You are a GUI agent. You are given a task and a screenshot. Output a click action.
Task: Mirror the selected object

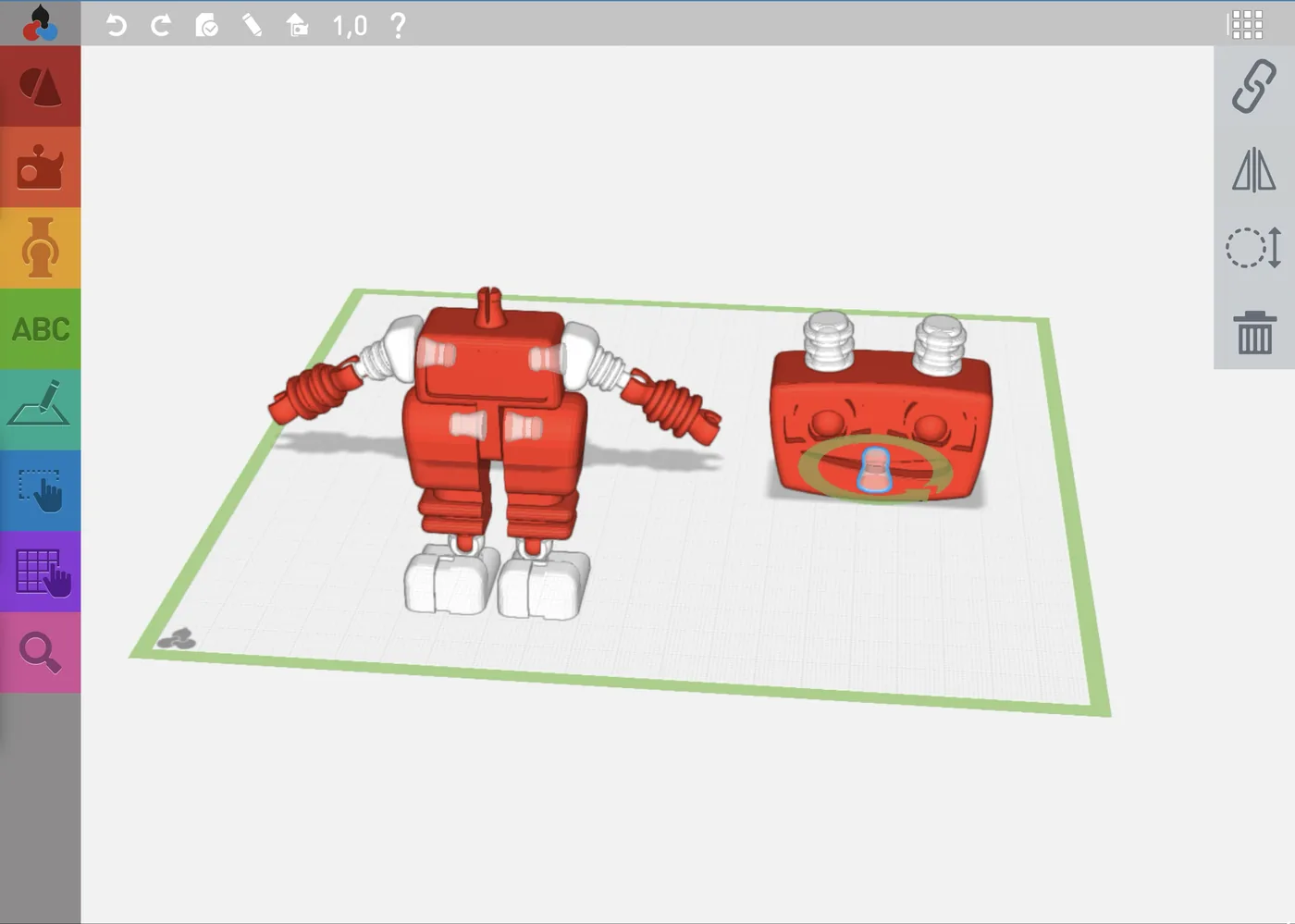[x=1254, y=169]
